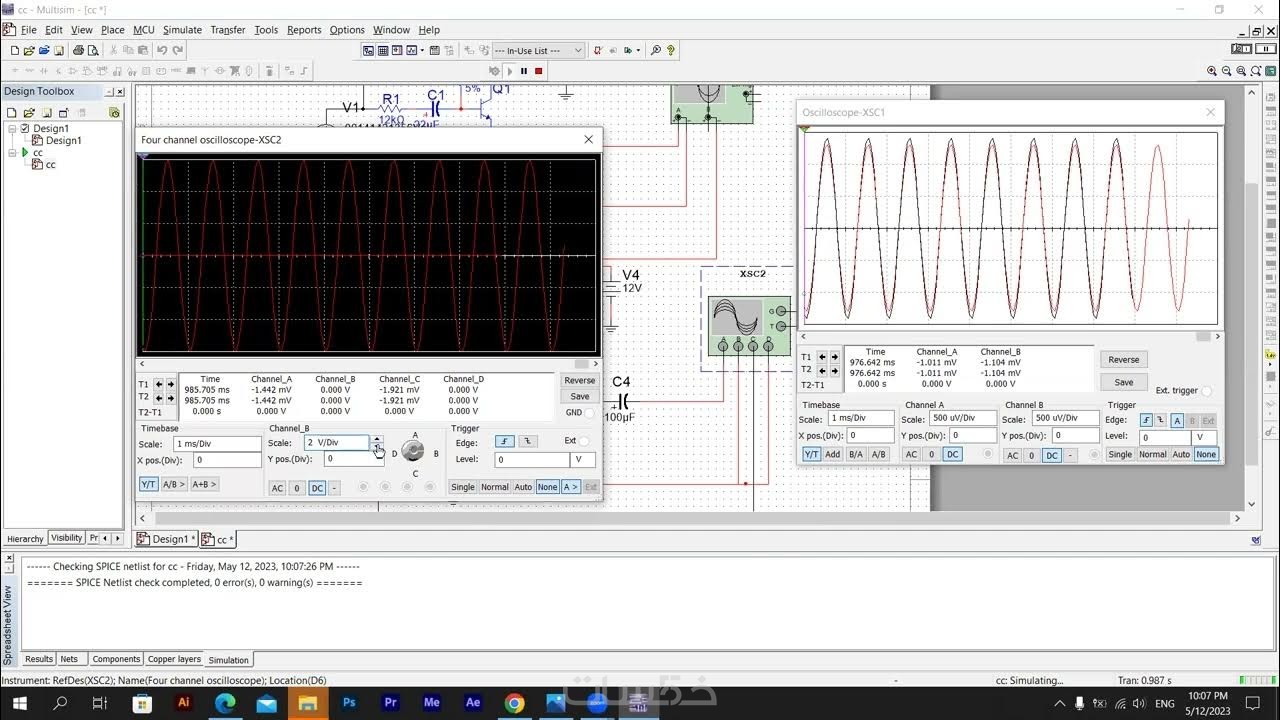Open the Simulate menu
This screenshot has height=720, width=1280.
pos(182,30)
